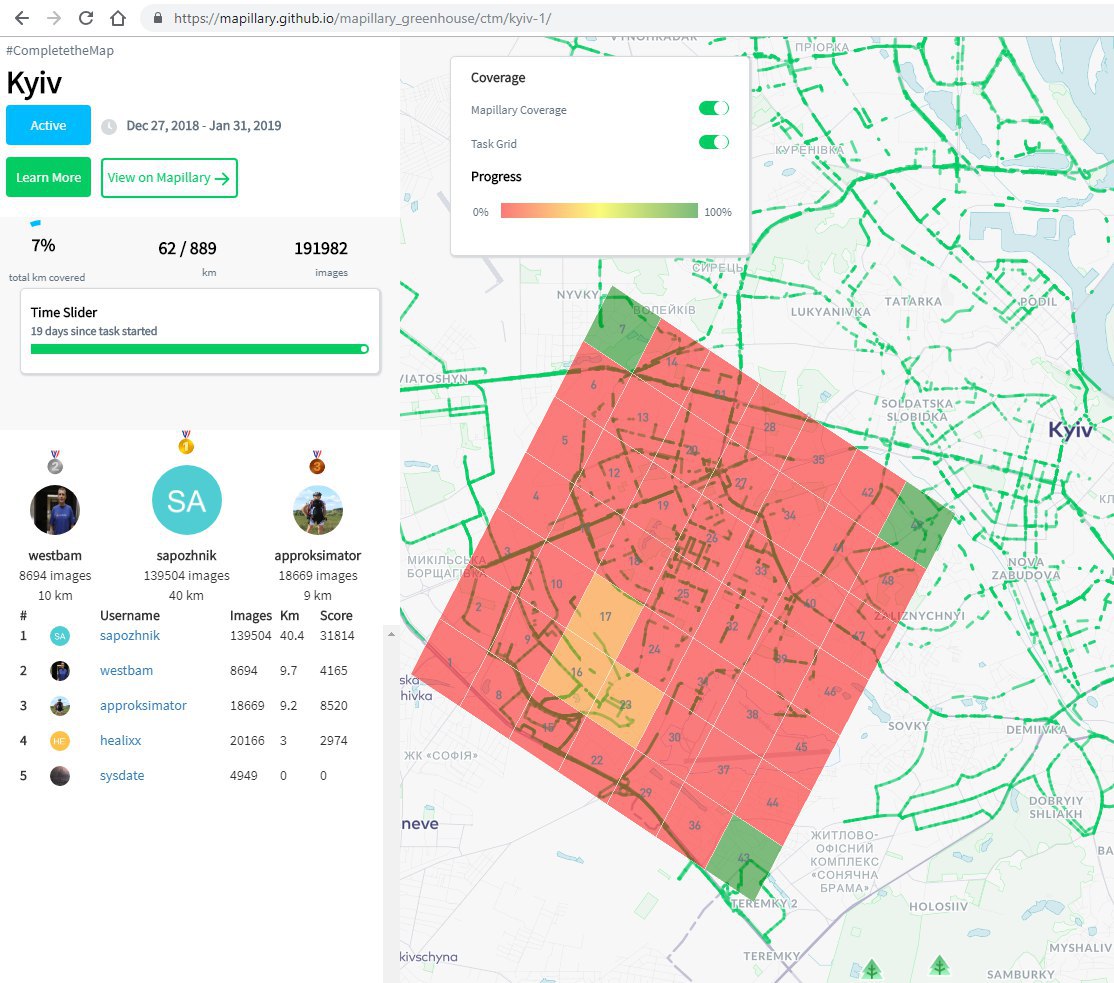The width and height of the screenshot is (1114, 983).
Task: Select red grid tile 5 on map
Action: [565, 440]
